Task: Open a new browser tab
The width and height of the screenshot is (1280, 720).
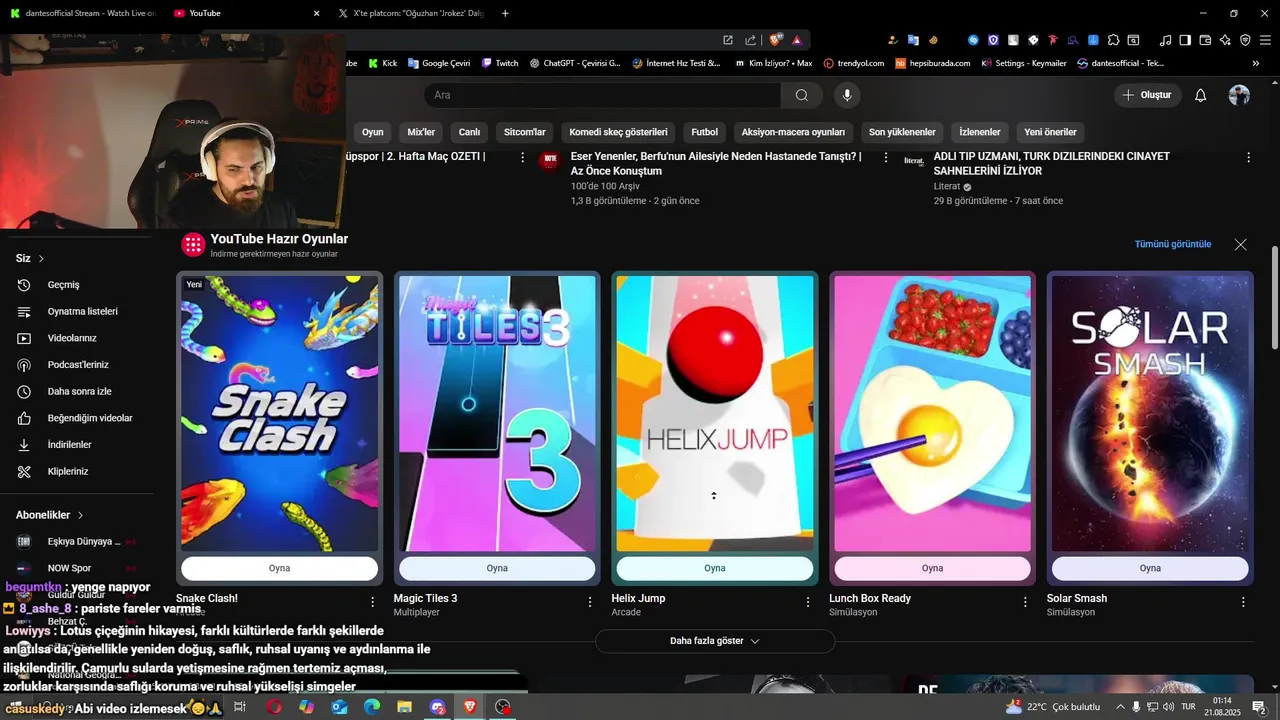Action: click(x=505, y=13)
